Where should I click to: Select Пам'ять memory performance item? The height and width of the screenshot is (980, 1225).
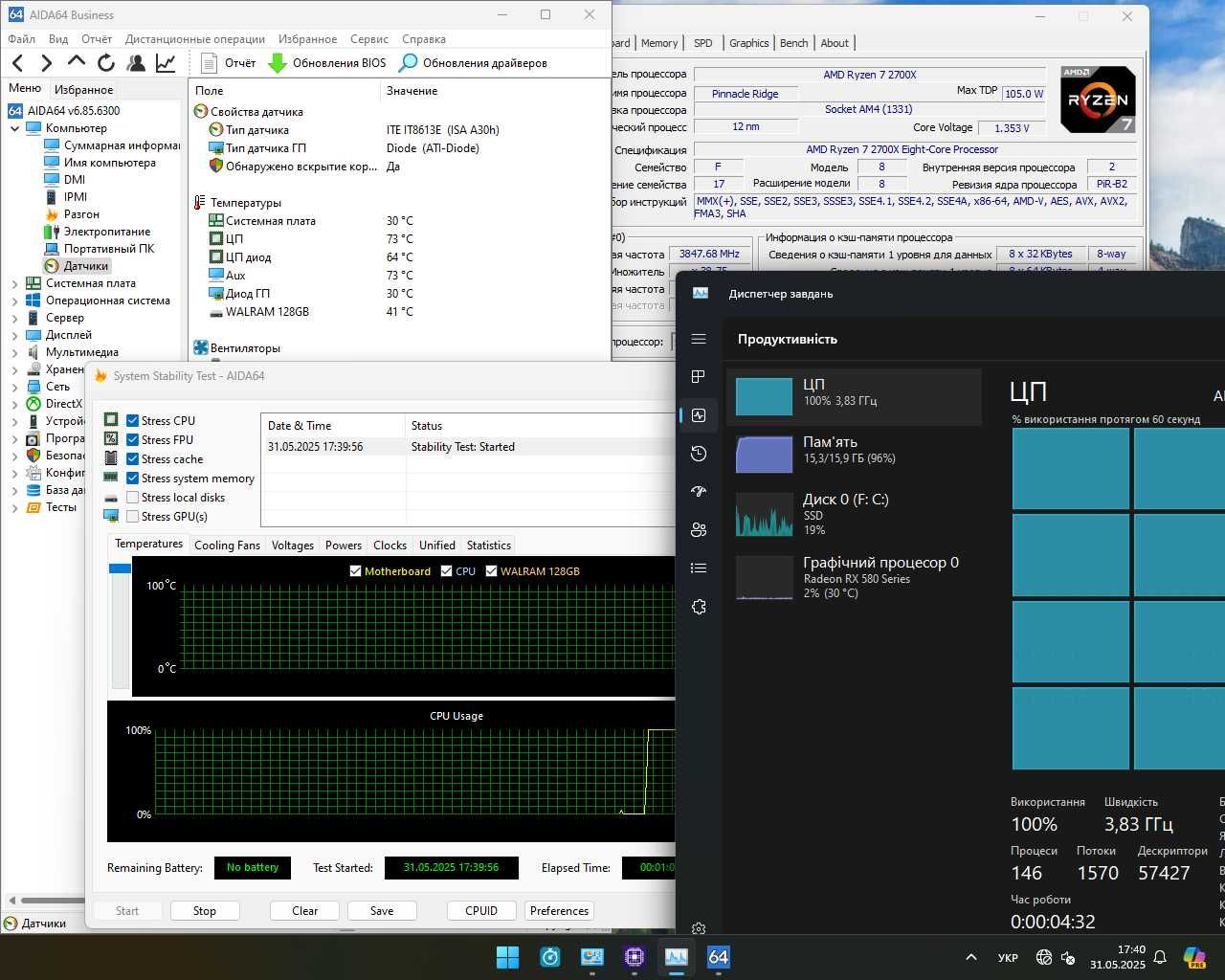(x=854, y=454)
